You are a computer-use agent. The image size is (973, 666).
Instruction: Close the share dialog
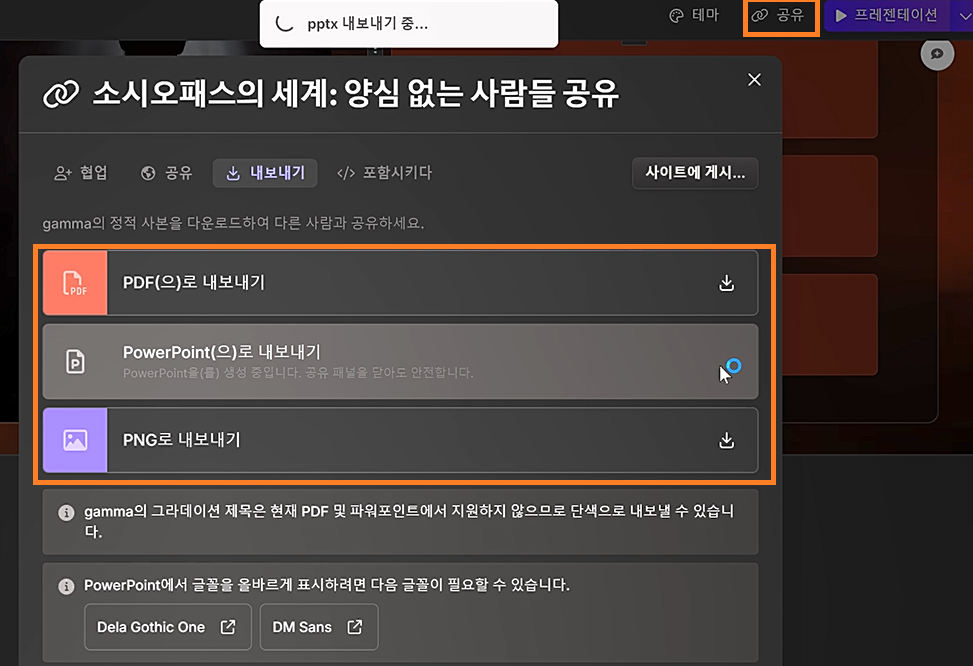tap(754, 79)
